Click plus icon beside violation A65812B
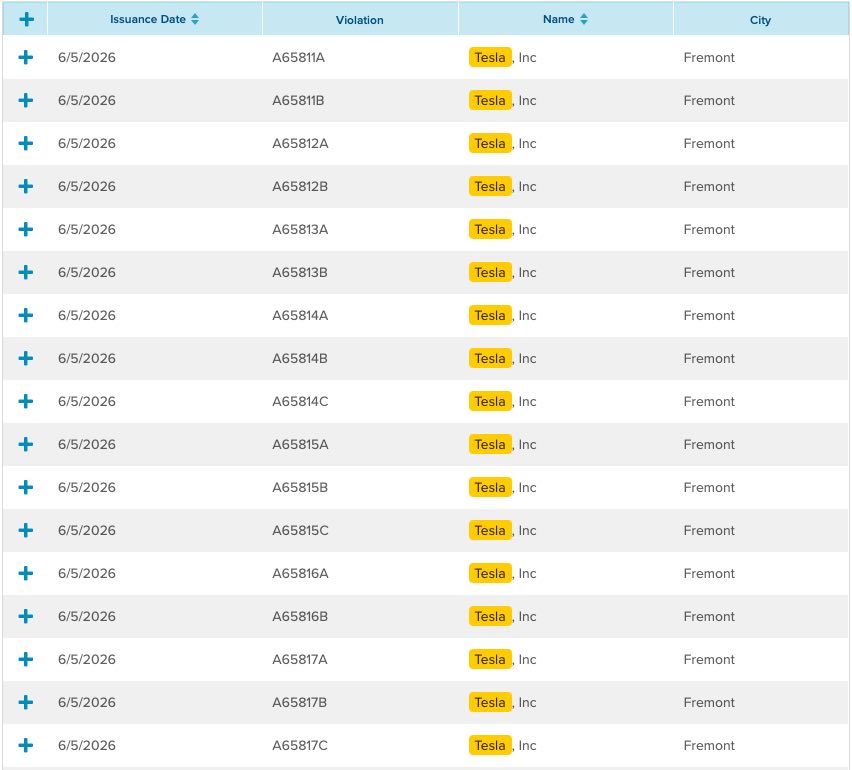Image resolution: width=852 pixels, height=770 pixels. pos(26,186)
